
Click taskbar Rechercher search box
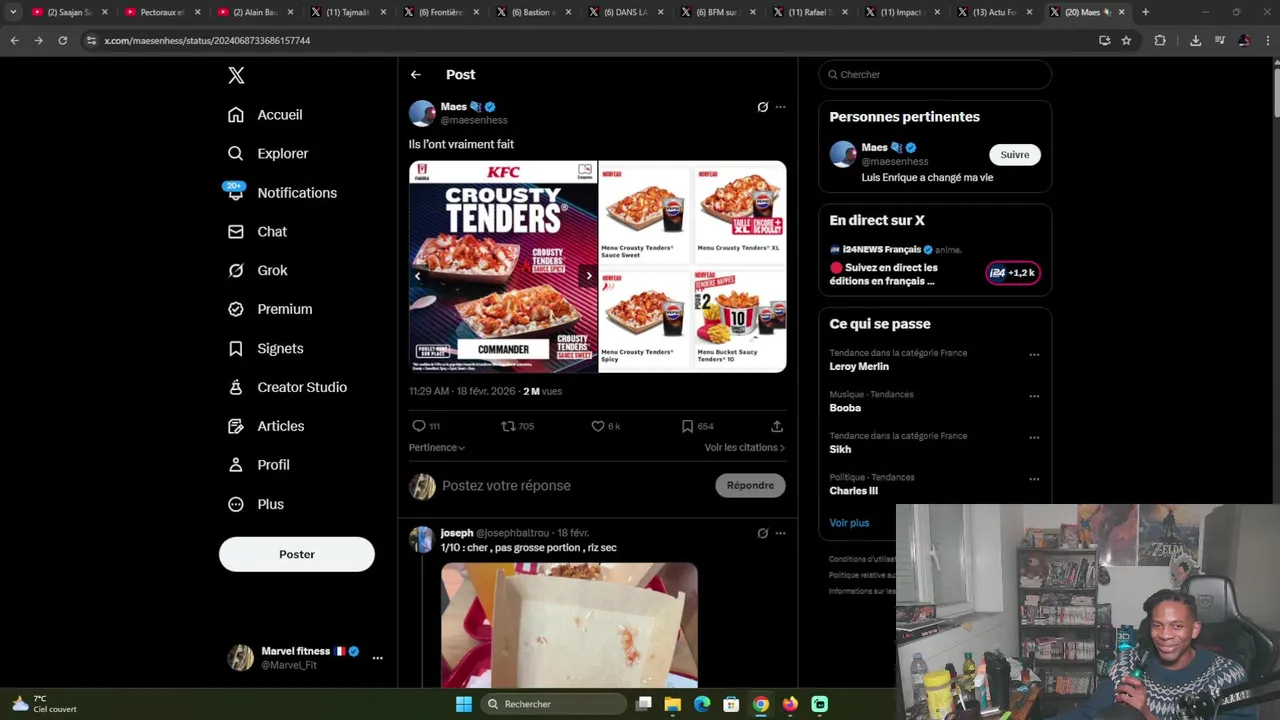(552, 704)
